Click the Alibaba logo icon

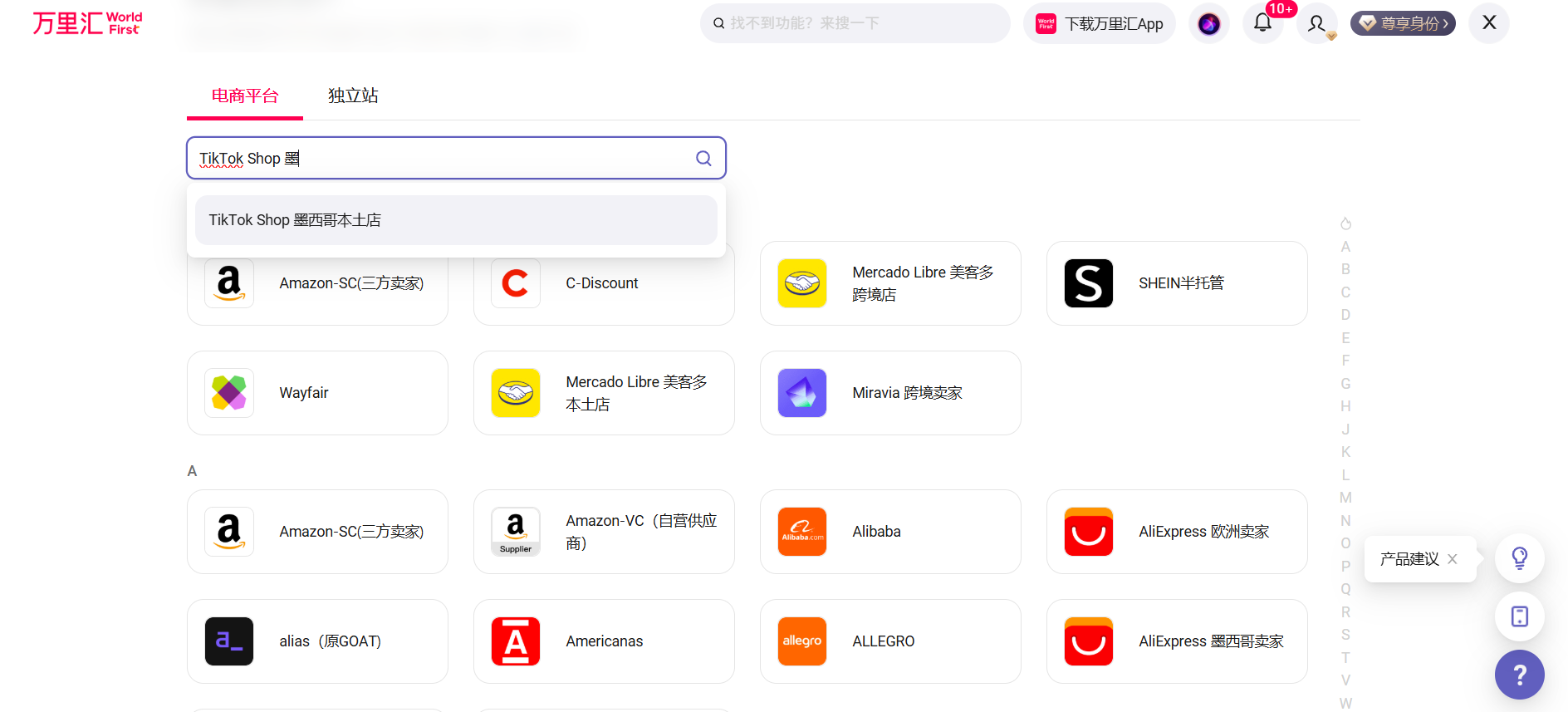click(x=802, y=532)
